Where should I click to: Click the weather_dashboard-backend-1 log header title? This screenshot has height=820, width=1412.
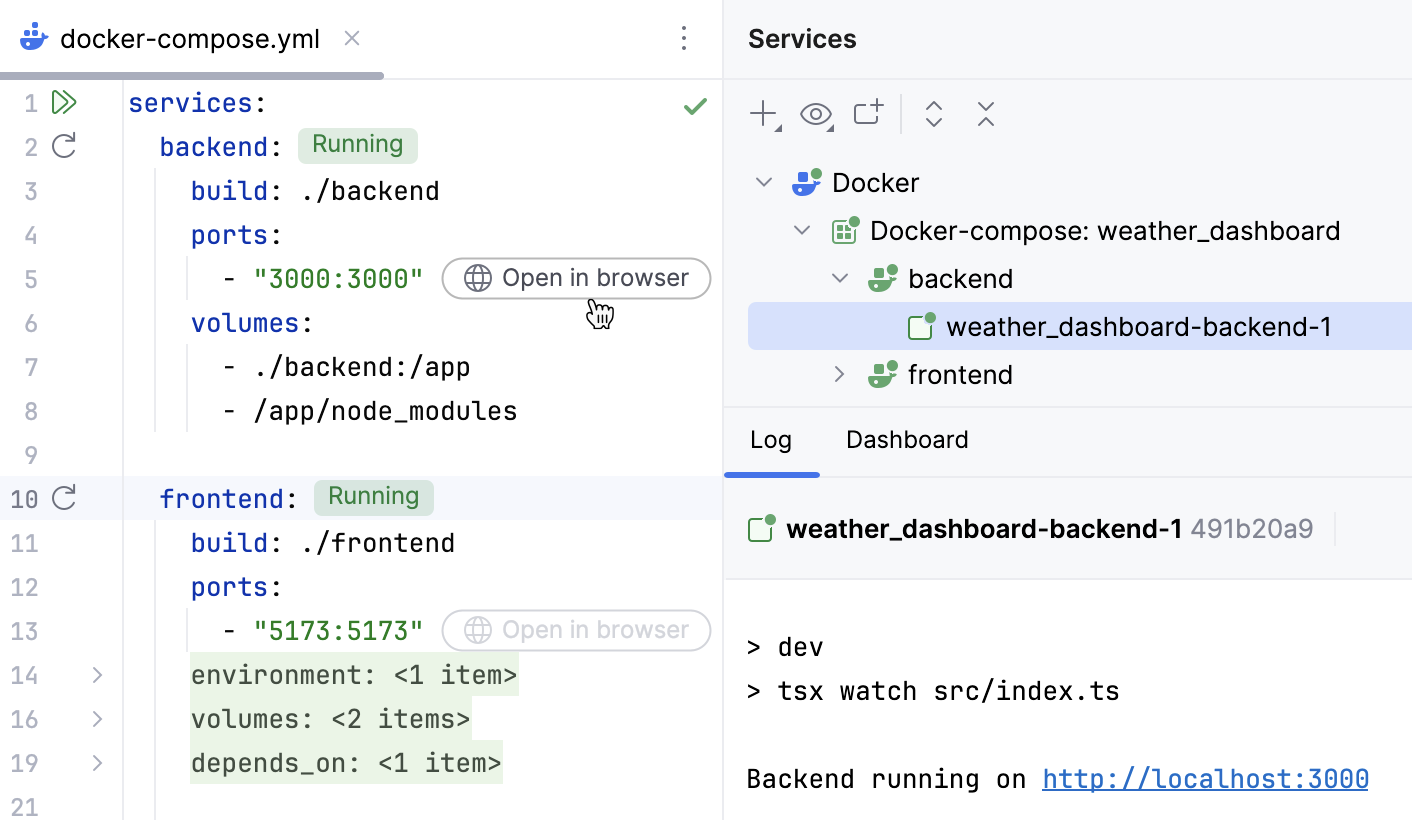[x=984, y=529]
